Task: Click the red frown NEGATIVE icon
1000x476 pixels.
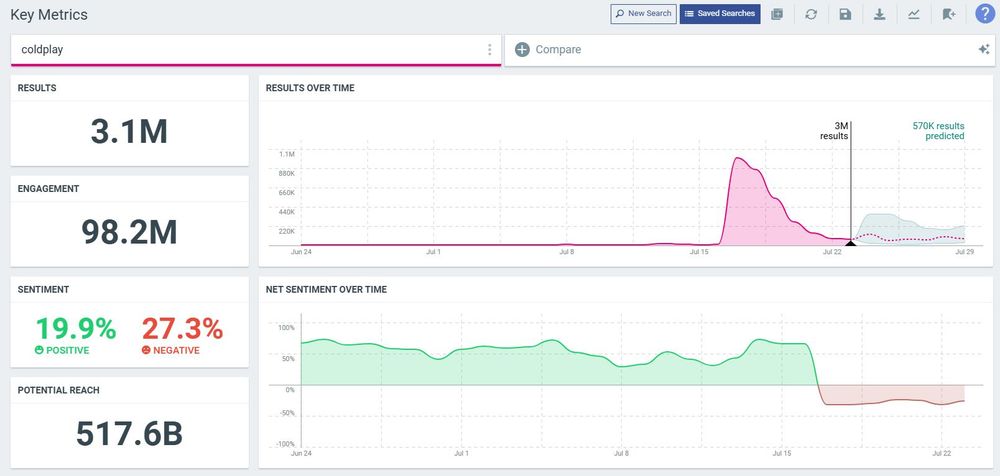Action: pos(146,350)
